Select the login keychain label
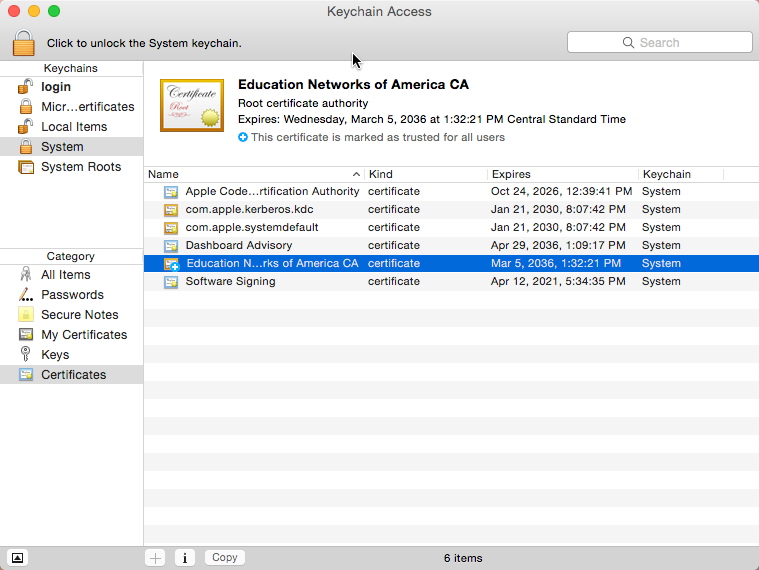Viewport: 759px width, 570px height. 56,87
